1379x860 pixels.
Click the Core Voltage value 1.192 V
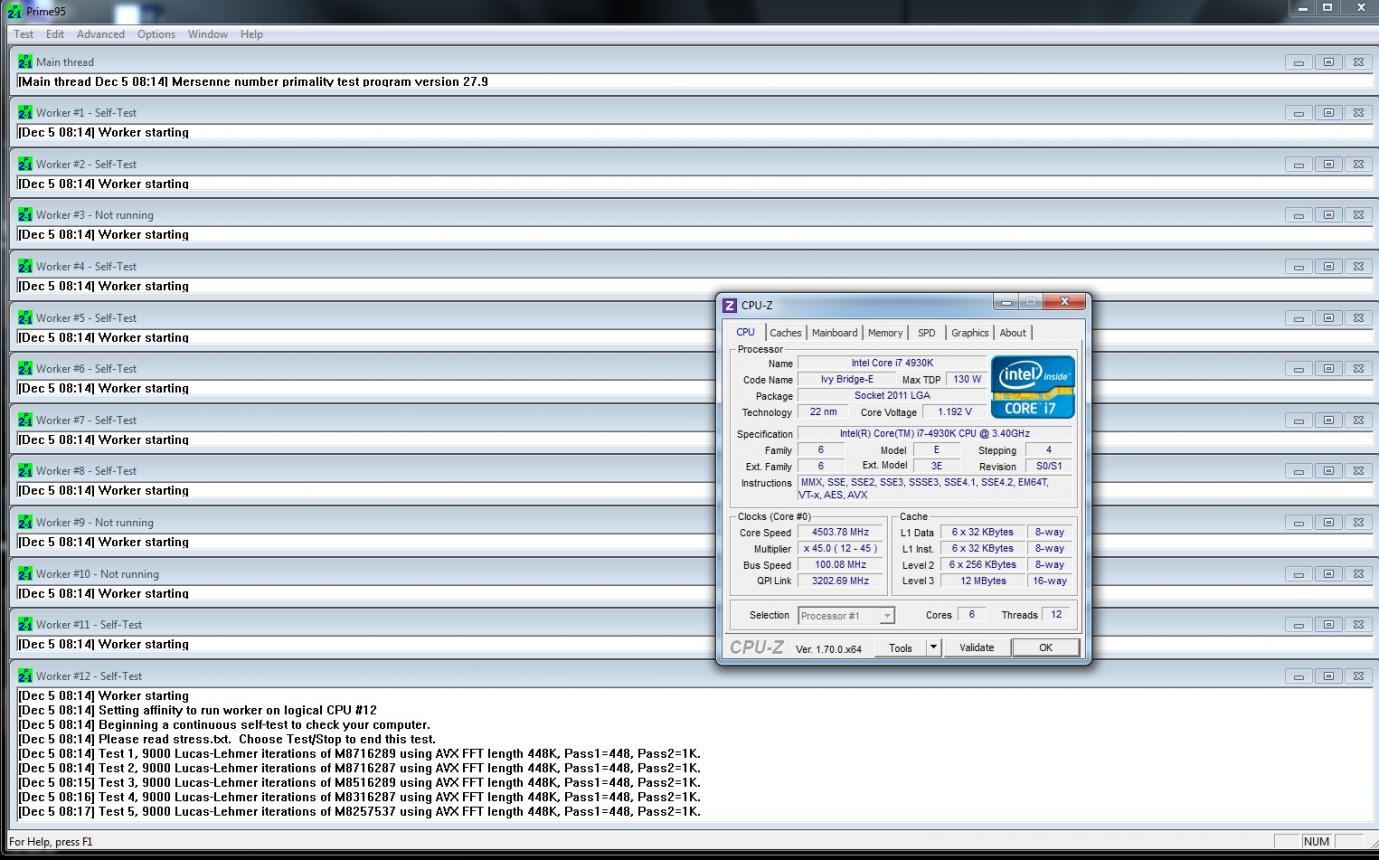point(954,412)
